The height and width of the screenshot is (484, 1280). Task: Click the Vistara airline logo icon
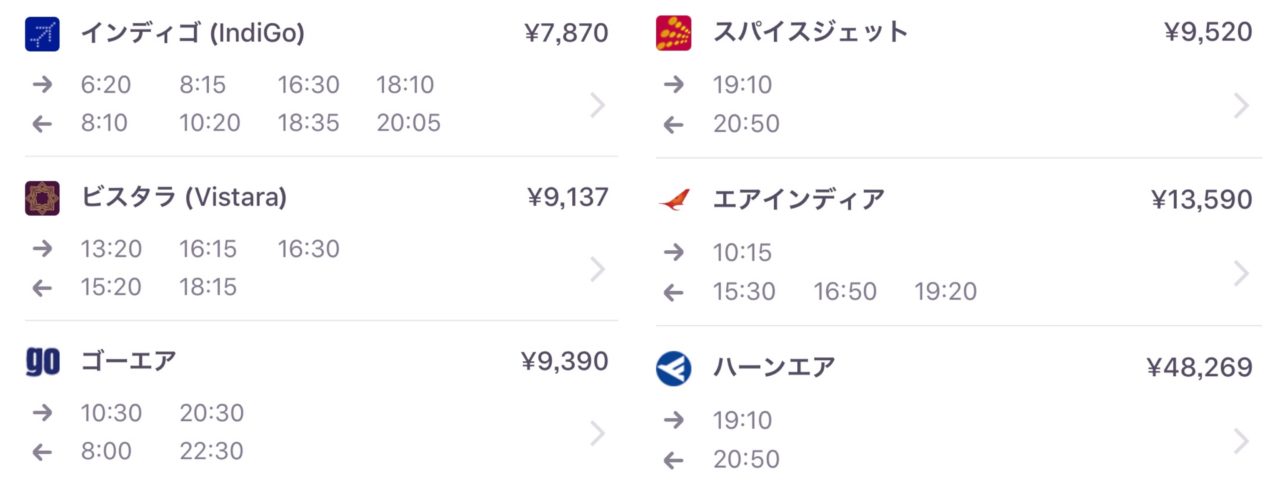coord(42,198)
